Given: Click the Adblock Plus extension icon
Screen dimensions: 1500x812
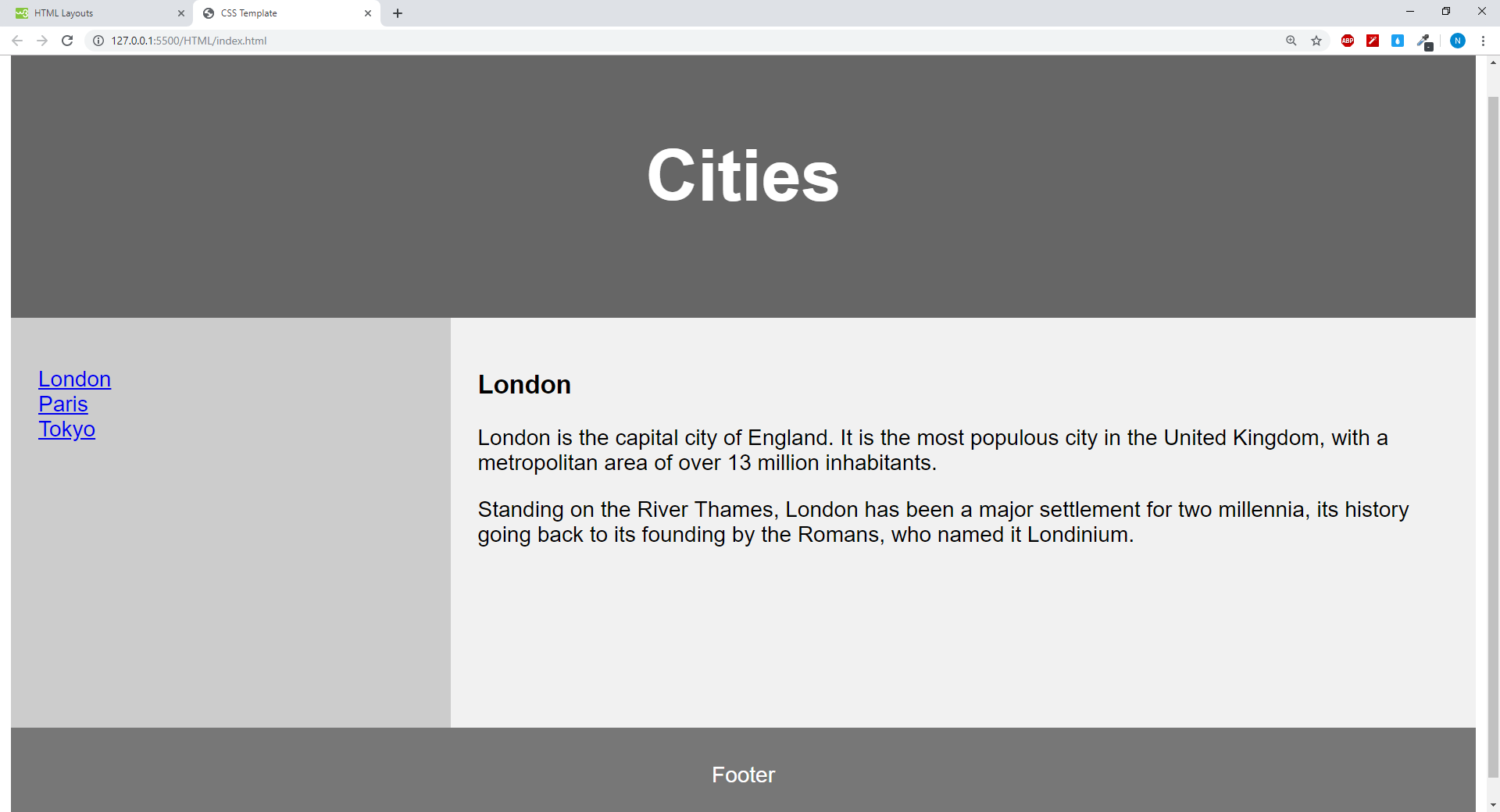Looking at the screenshot, I should tap(1348, 41).
